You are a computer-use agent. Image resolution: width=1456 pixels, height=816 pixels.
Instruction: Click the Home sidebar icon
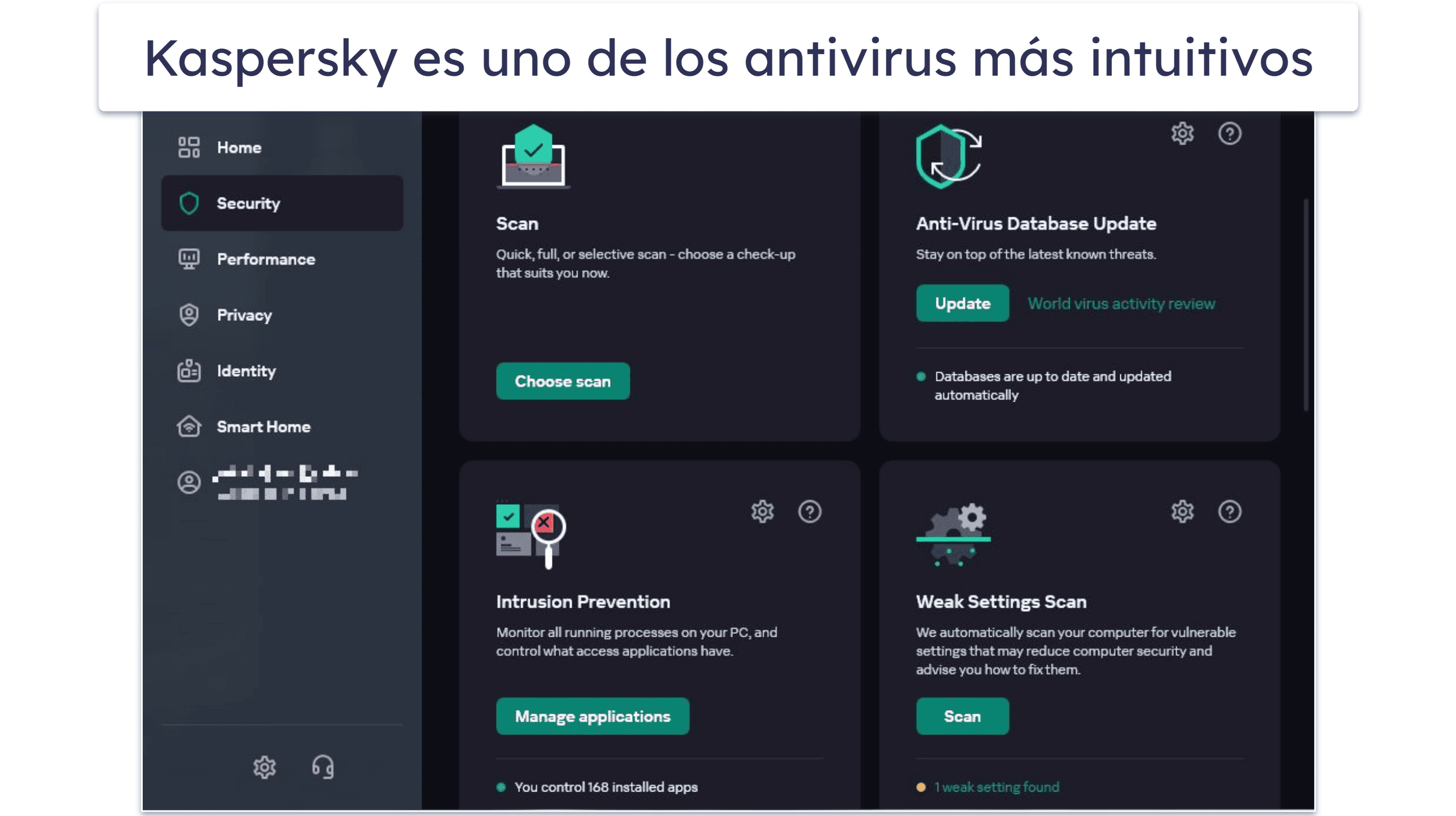point(189,147)
